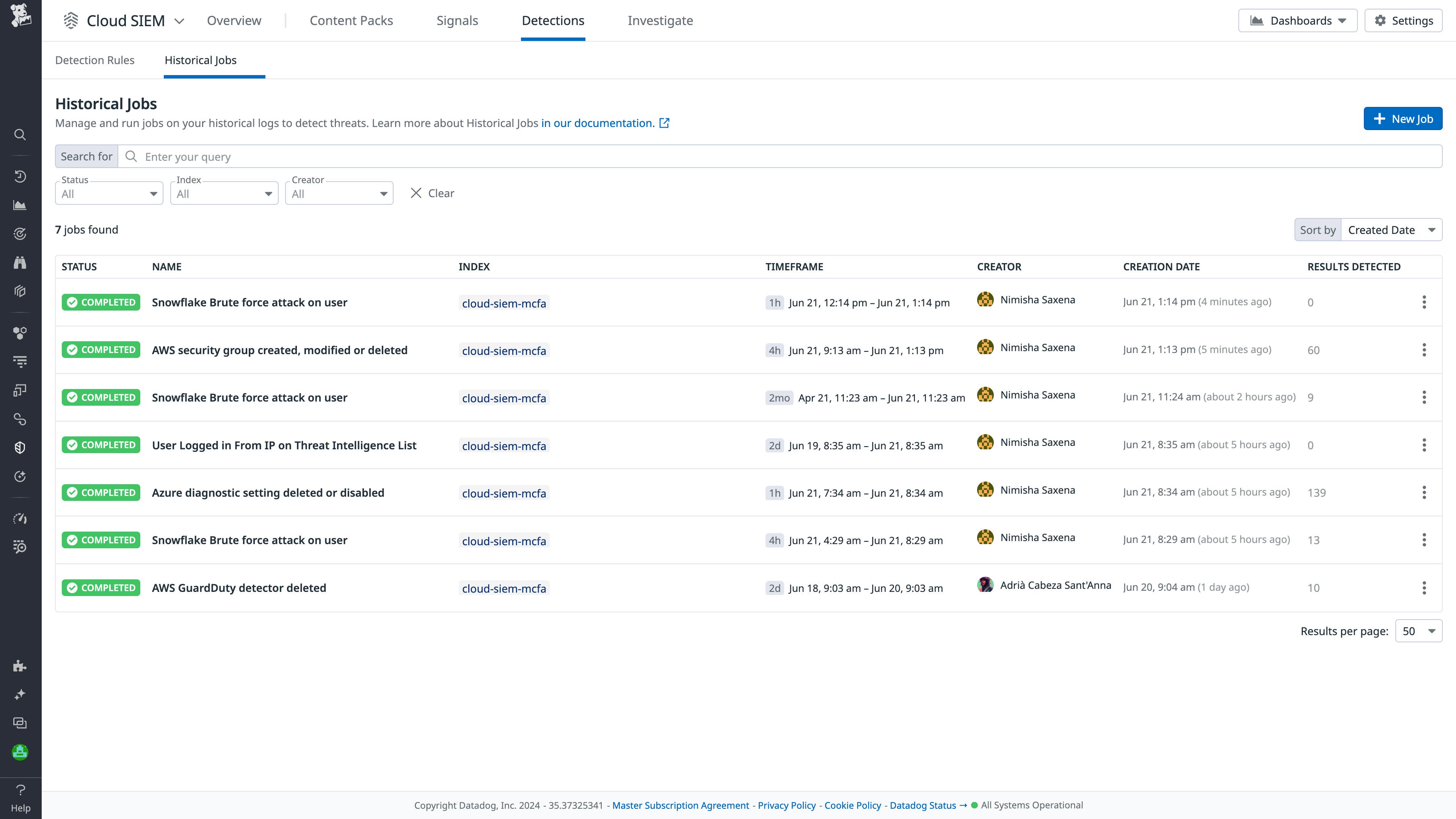Create a New Job

pos(1403,118)
